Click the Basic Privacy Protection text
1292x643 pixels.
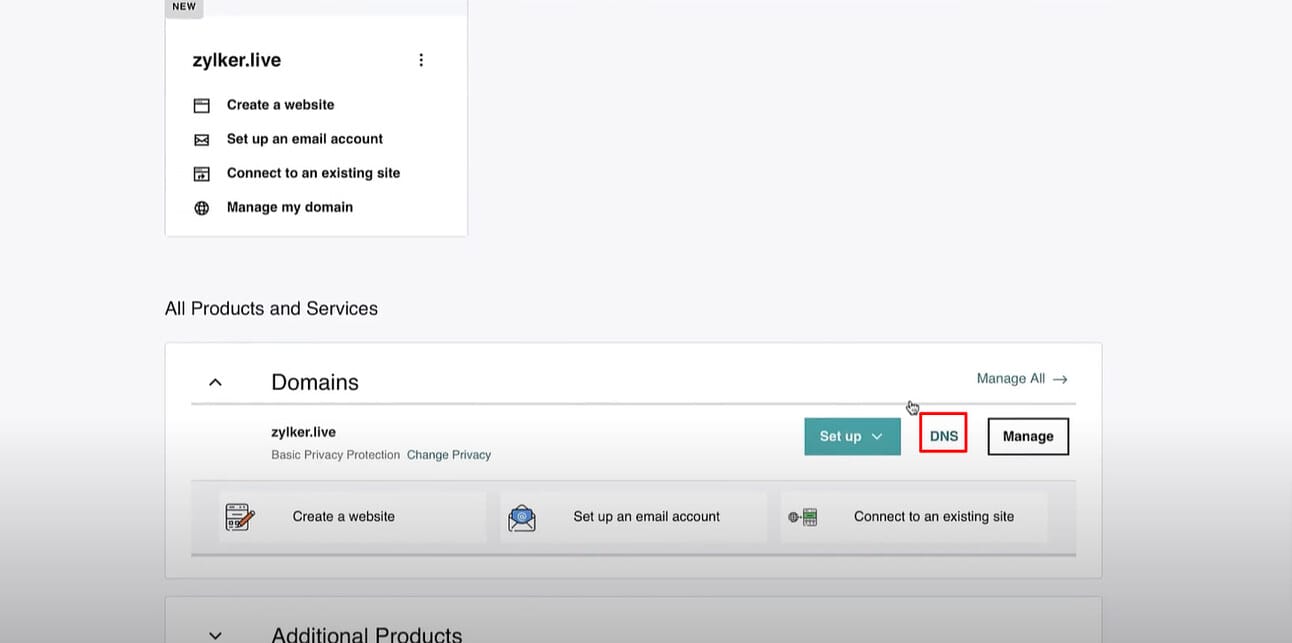[336, 455]
